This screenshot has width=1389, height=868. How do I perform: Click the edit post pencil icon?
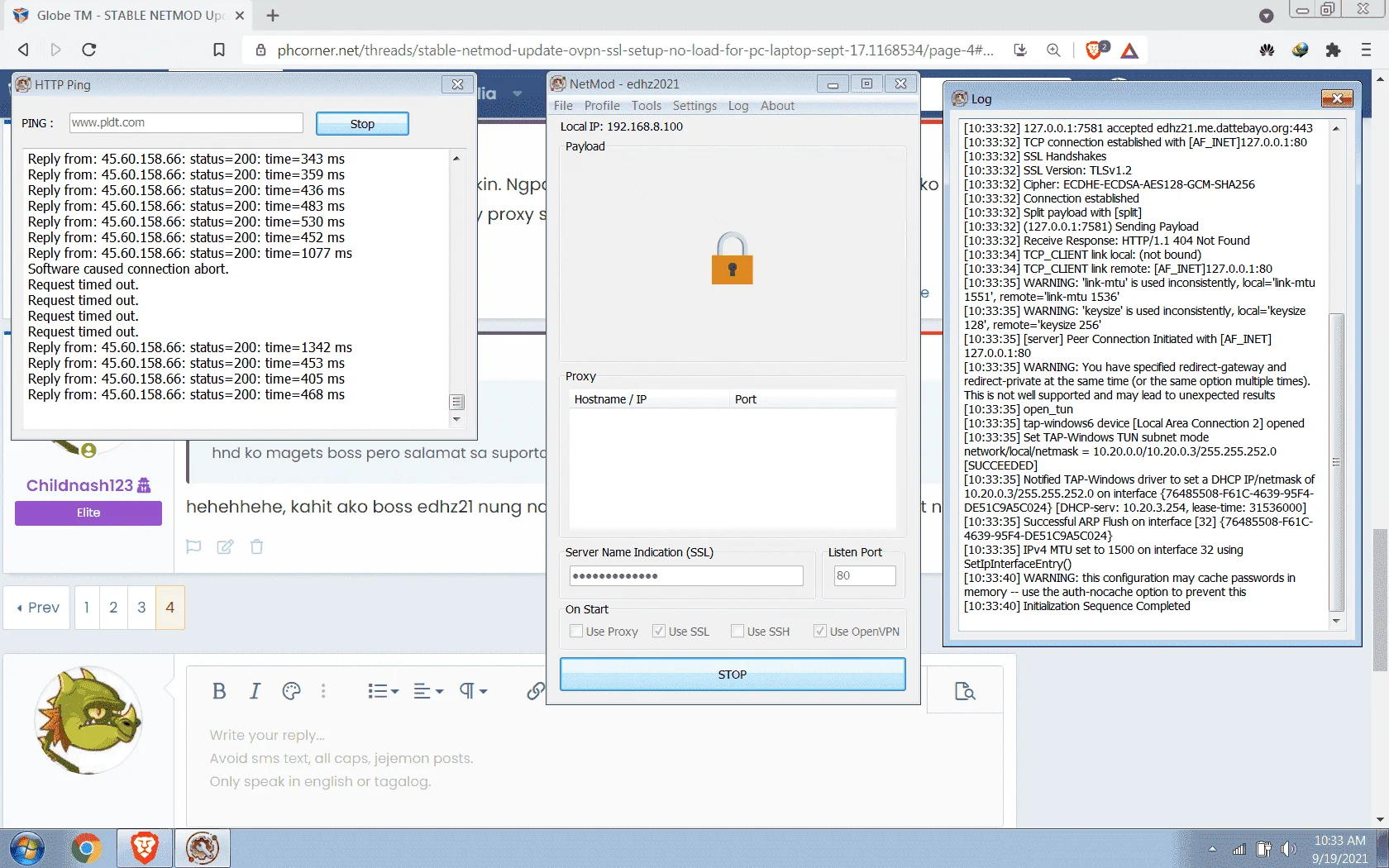click(x=225, y=546)
